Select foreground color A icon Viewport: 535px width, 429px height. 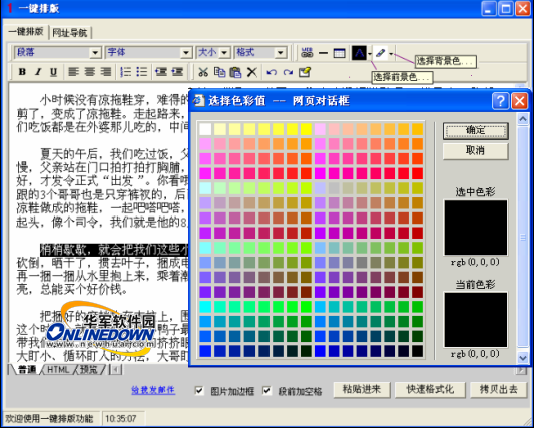(x=359, y=53)
